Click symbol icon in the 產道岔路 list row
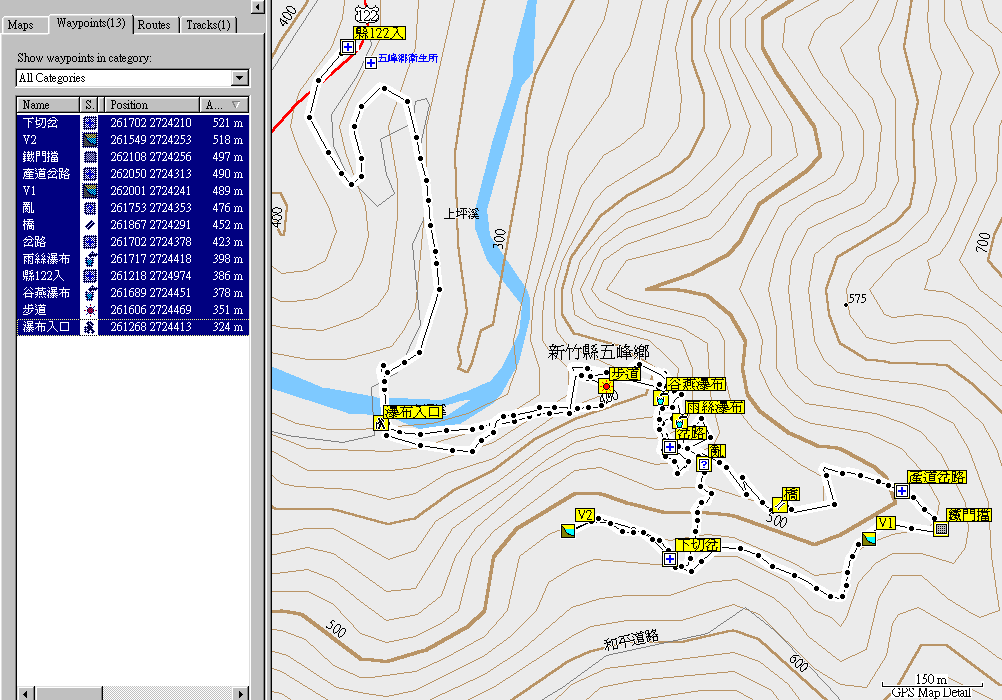The height and width of the screenshot is (700, 1002). [x=90, y=174]
